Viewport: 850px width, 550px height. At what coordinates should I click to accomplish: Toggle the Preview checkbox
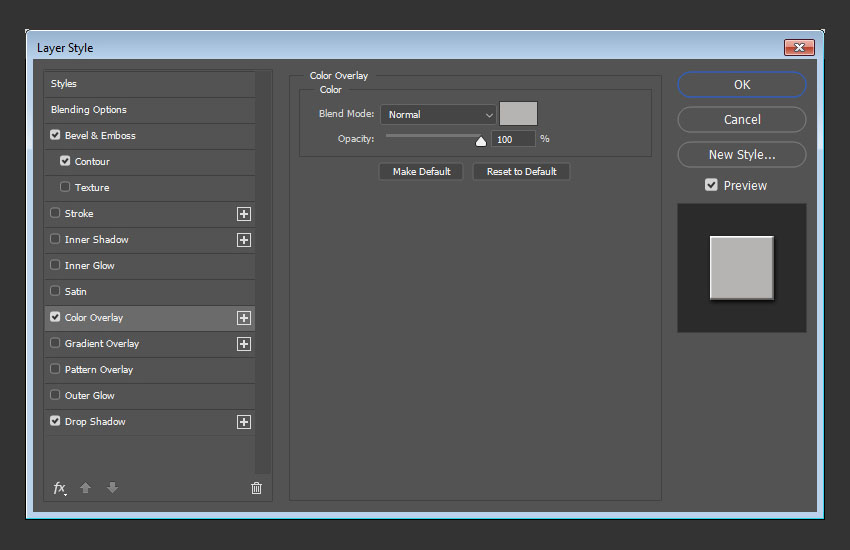(711, 185)
